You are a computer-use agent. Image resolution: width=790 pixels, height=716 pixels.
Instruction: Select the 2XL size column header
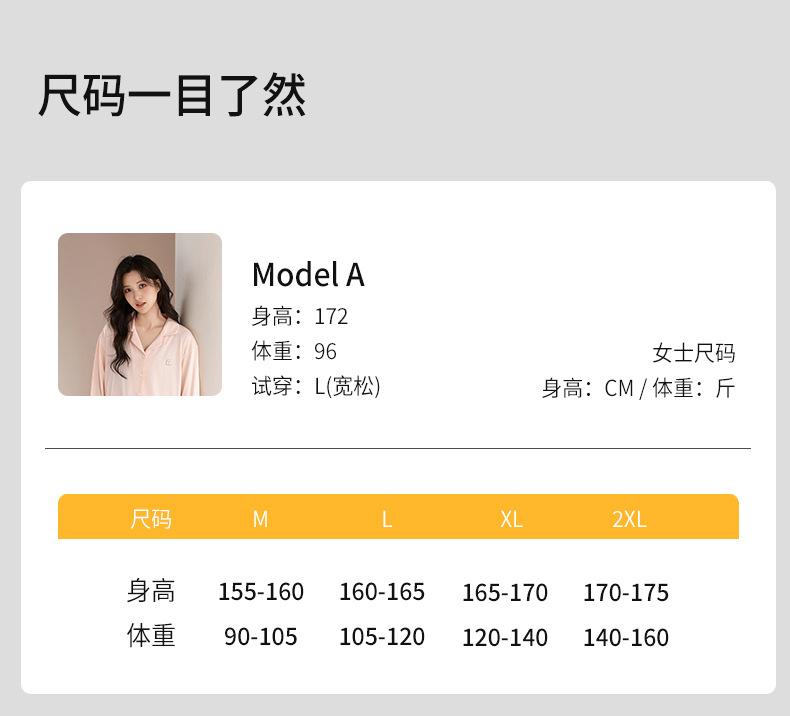coord(629,519)
